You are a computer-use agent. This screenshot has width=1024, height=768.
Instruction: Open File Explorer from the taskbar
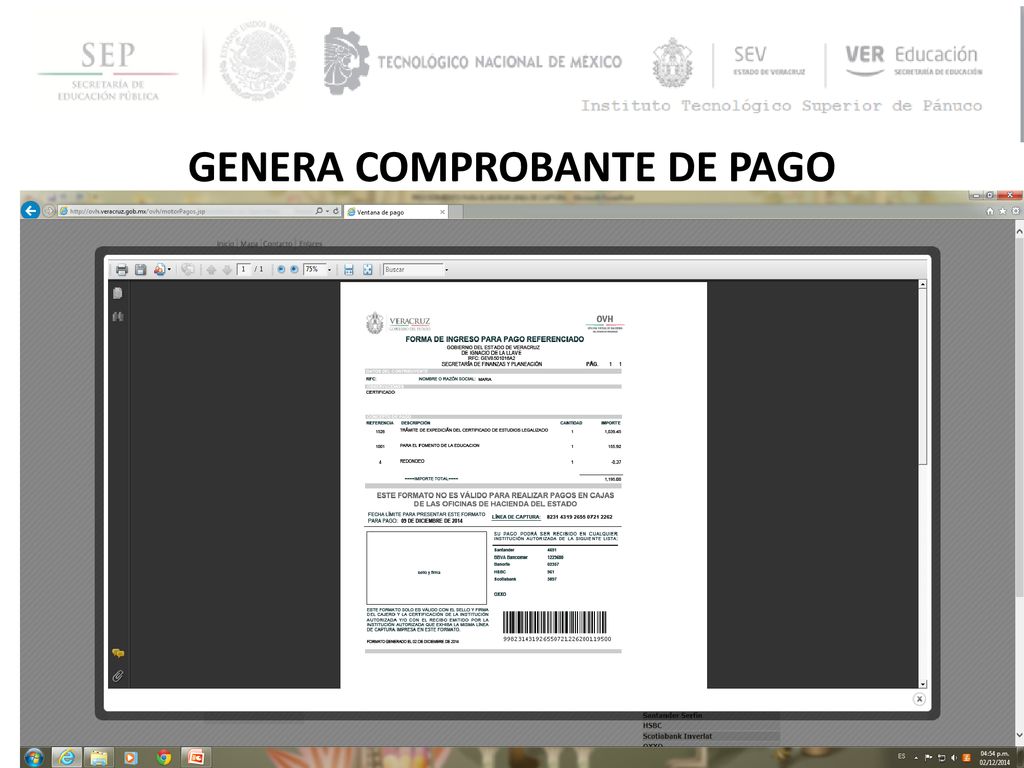tap(99, 758)
